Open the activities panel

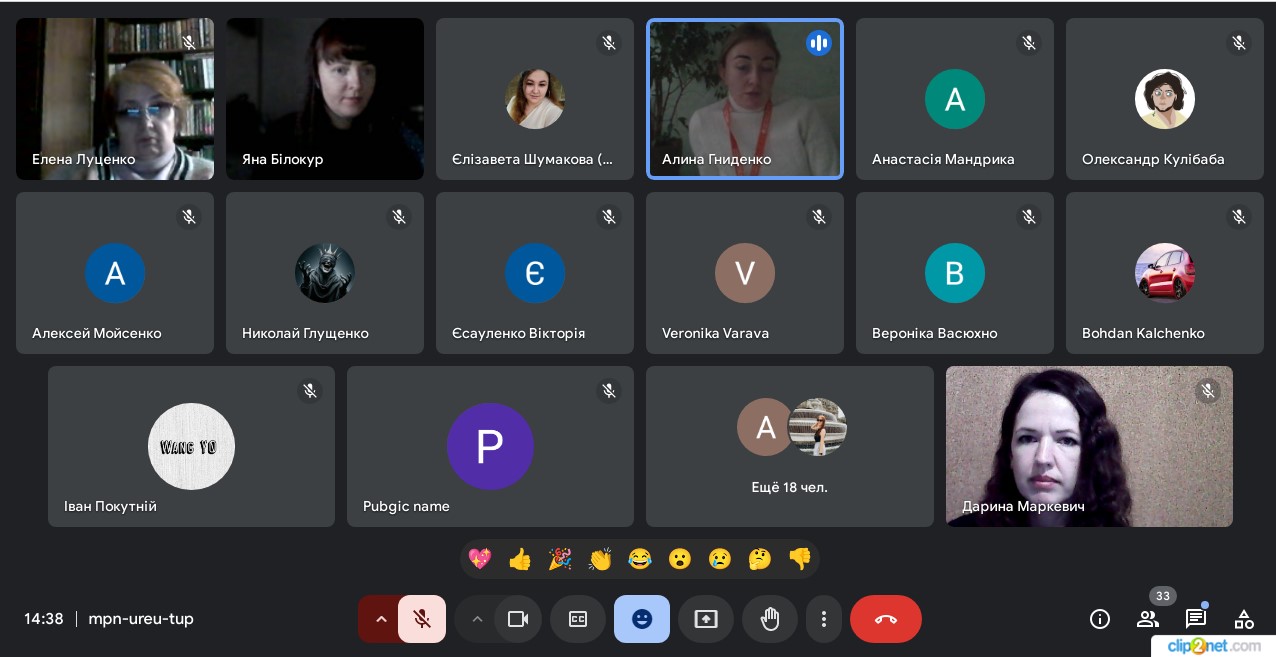click(1244, 619)
